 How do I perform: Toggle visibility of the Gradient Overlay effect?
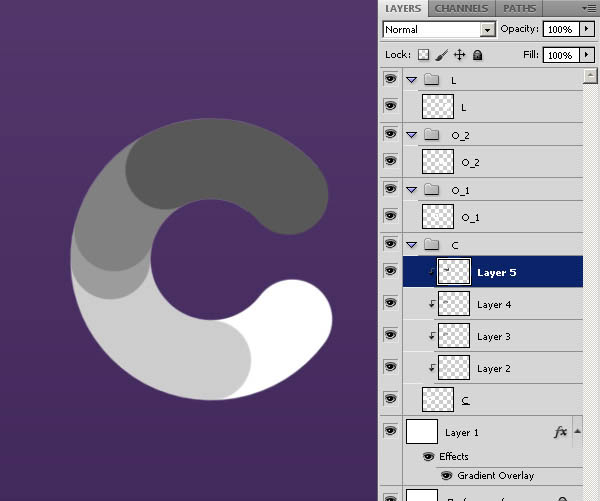(x=447, y=476)
